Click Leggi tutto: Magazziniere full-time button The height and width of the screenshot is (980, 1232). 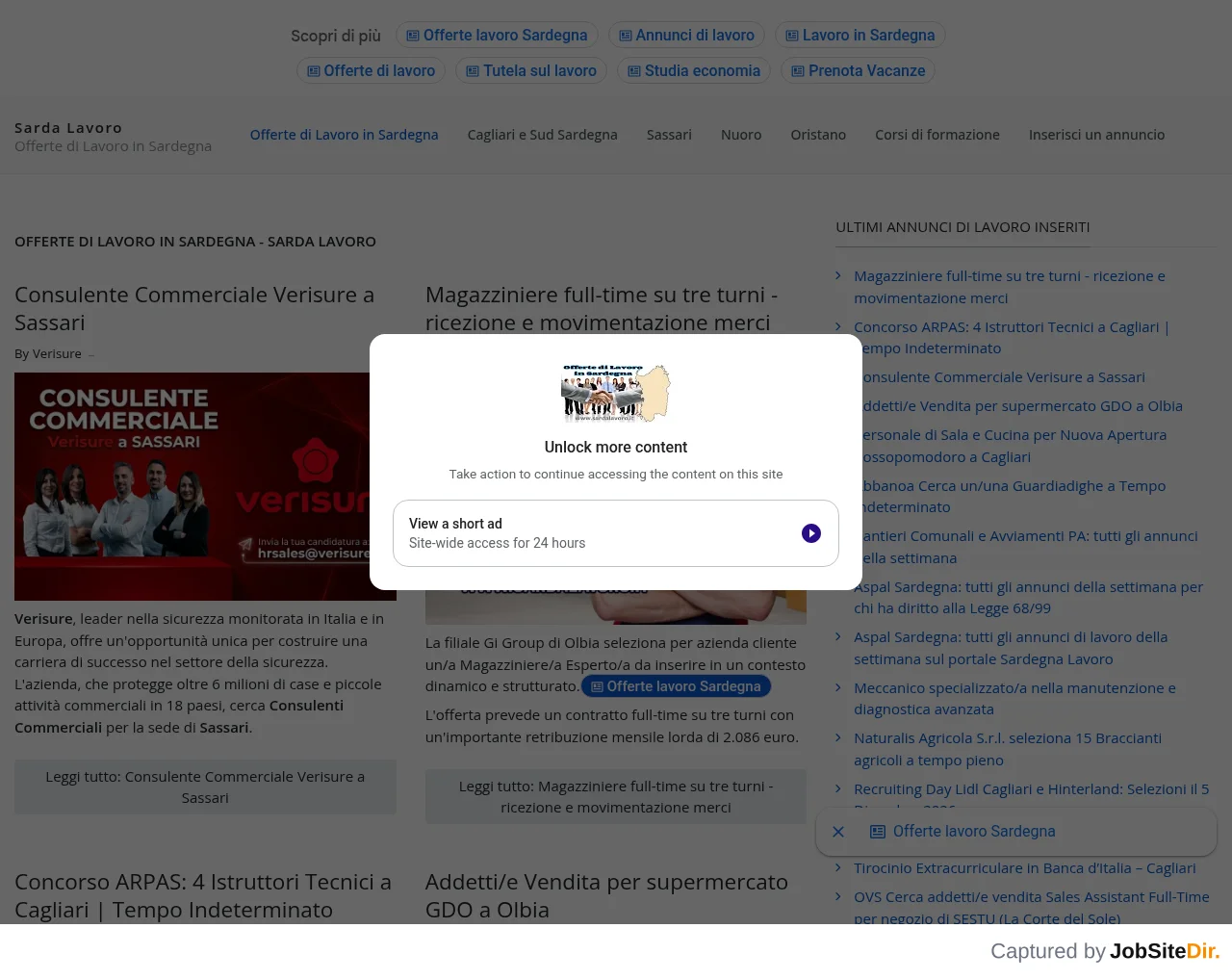[x=616, y=797]
